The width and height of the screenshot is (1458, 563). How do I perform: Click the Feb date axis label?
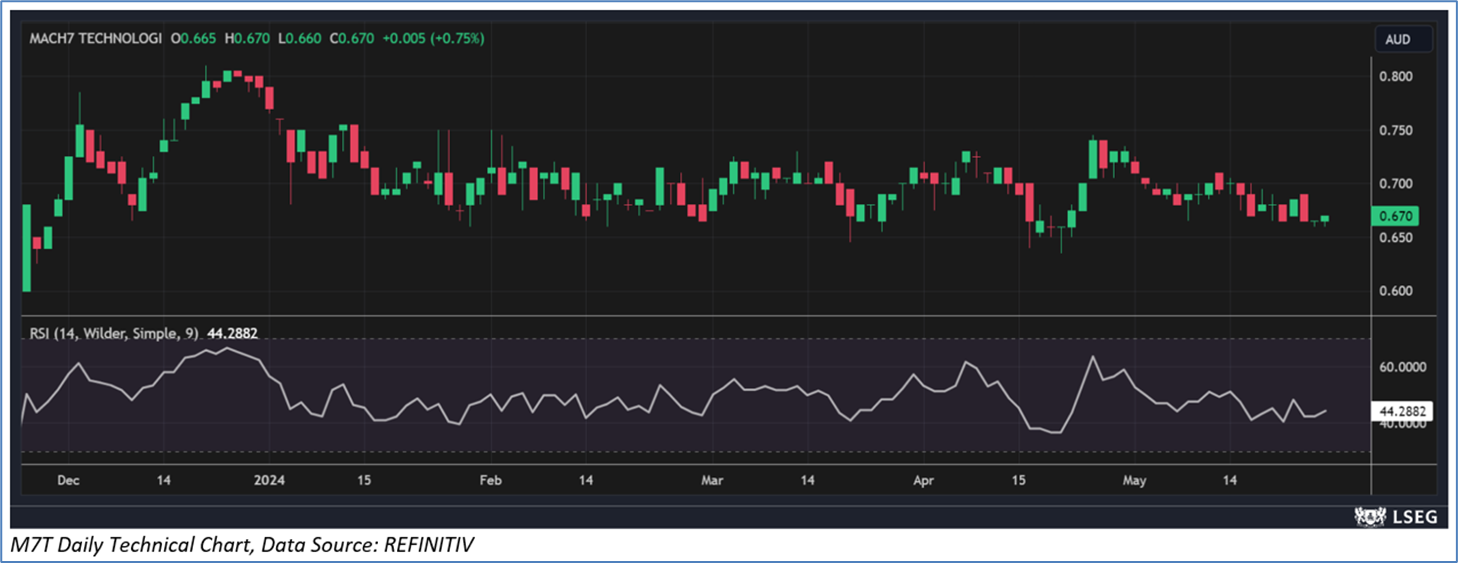coord(490,481)
